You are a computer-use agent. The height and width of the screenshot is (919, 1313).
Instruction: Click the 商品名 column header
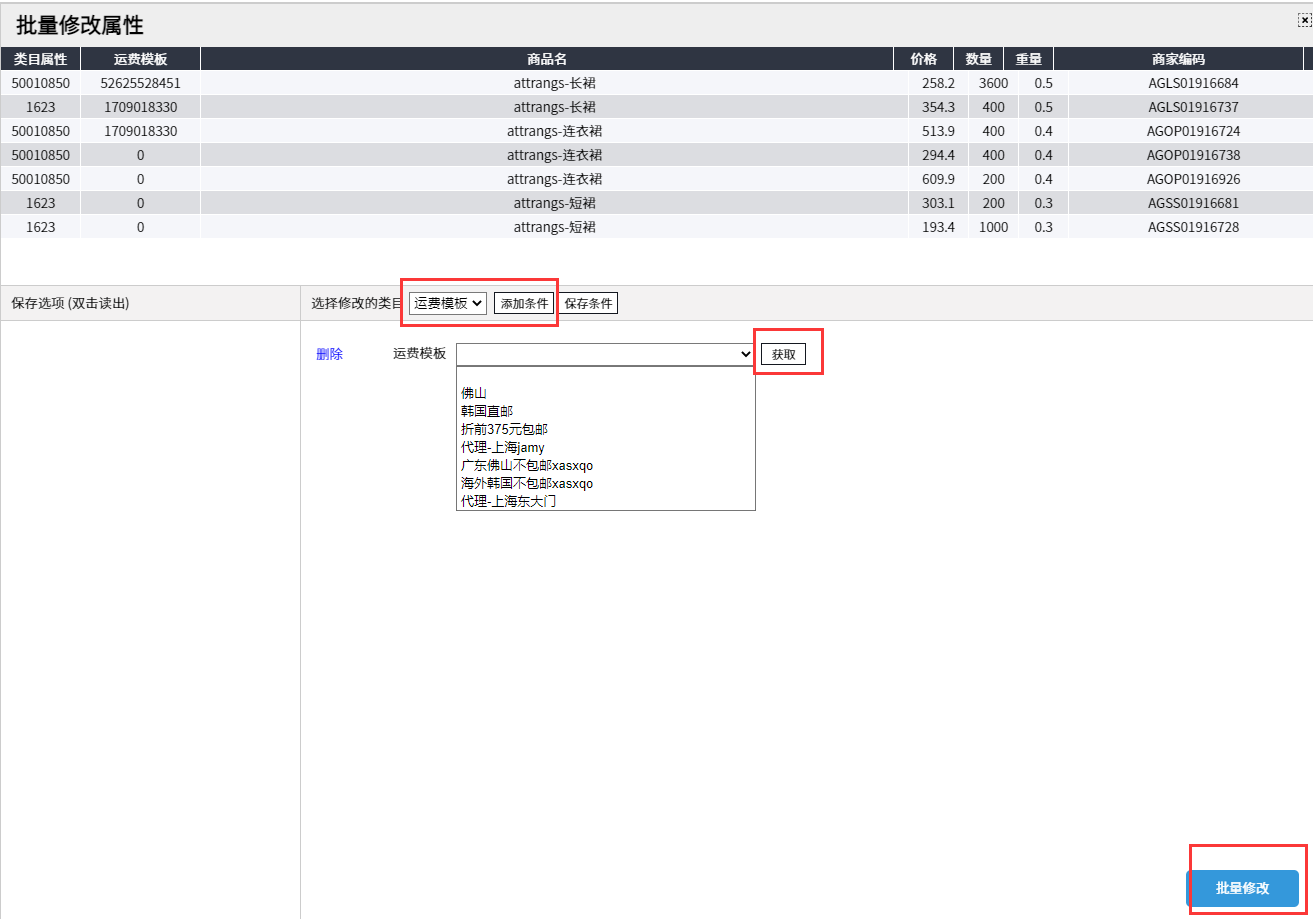pyautogui.click(x=546, y=59)
